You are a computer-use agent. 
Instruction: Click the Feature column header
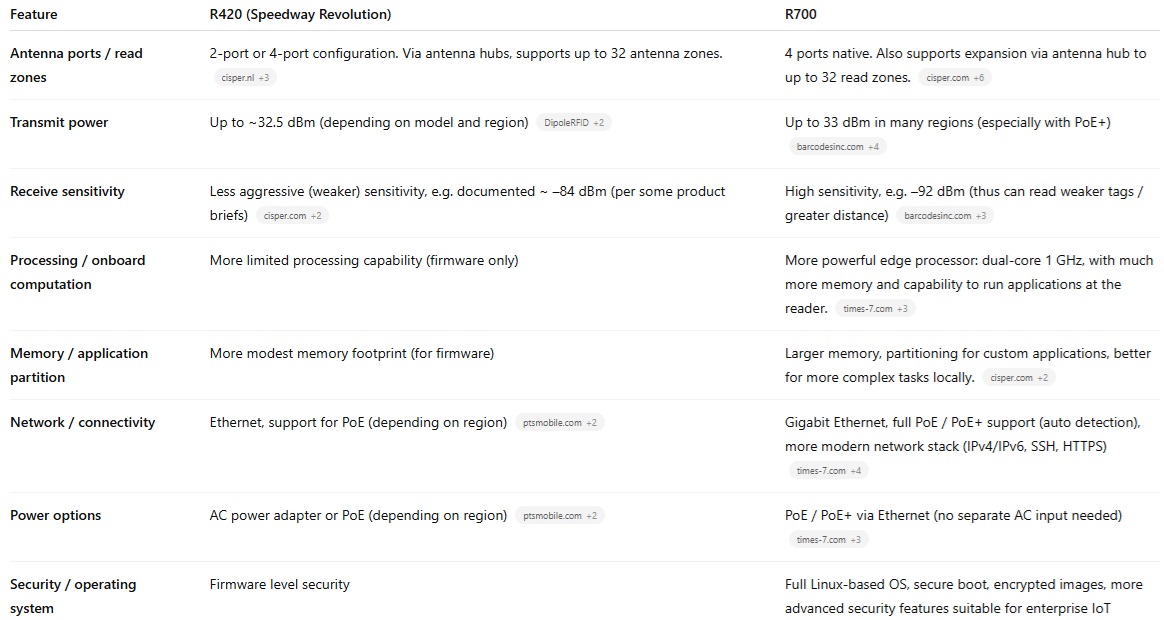click(34, 14)
